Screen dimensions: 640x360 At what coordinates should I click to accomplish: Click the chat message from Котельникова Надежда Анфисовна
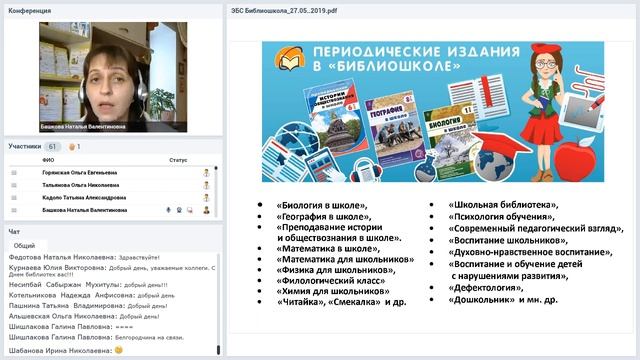pyautogui.click(x=92, y=295)
